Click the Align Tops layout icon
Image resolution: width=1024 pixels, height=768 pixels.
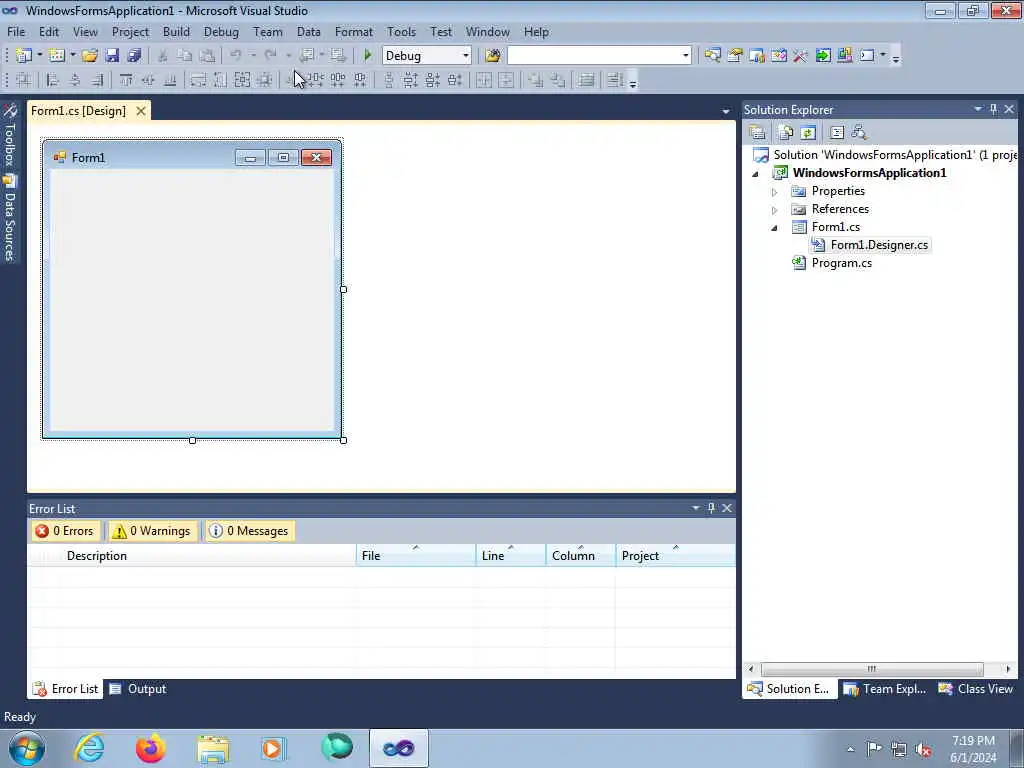126,80
